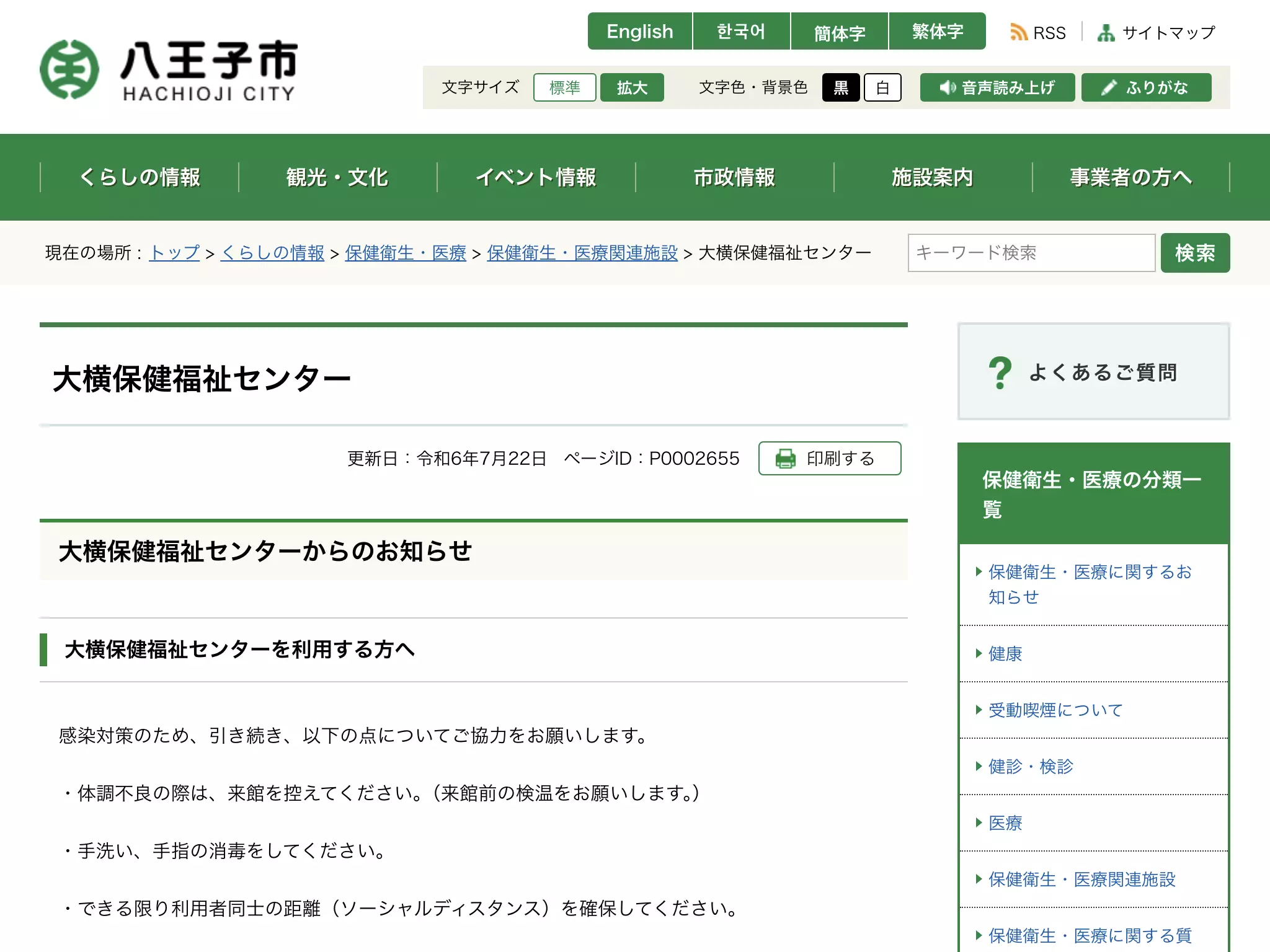Set text size to 標準
Screen dimensions: 1270x952
[x=564, y=87]
